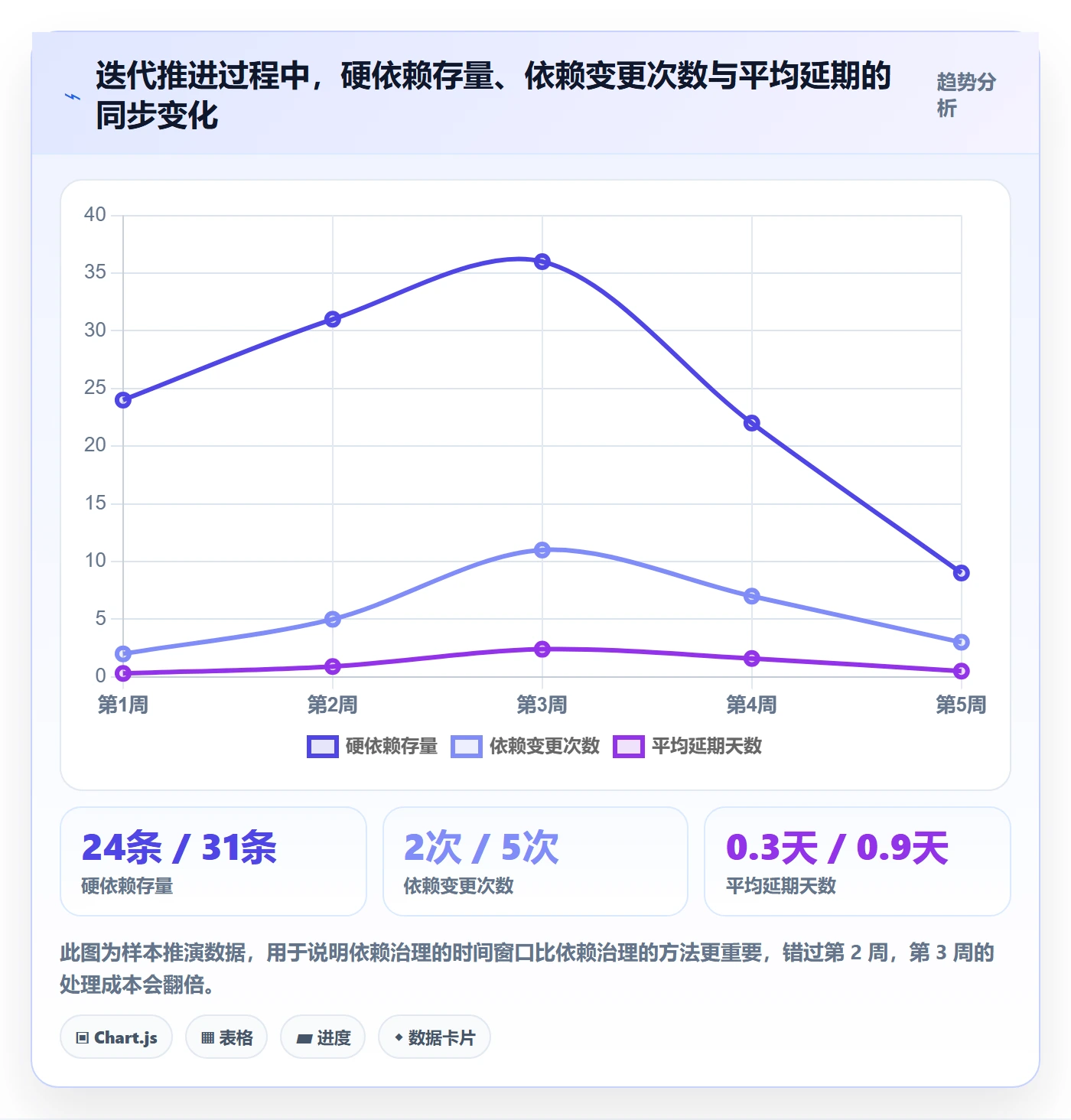Click 硬依赖存量 legend label text

click(x=392, y=746)
